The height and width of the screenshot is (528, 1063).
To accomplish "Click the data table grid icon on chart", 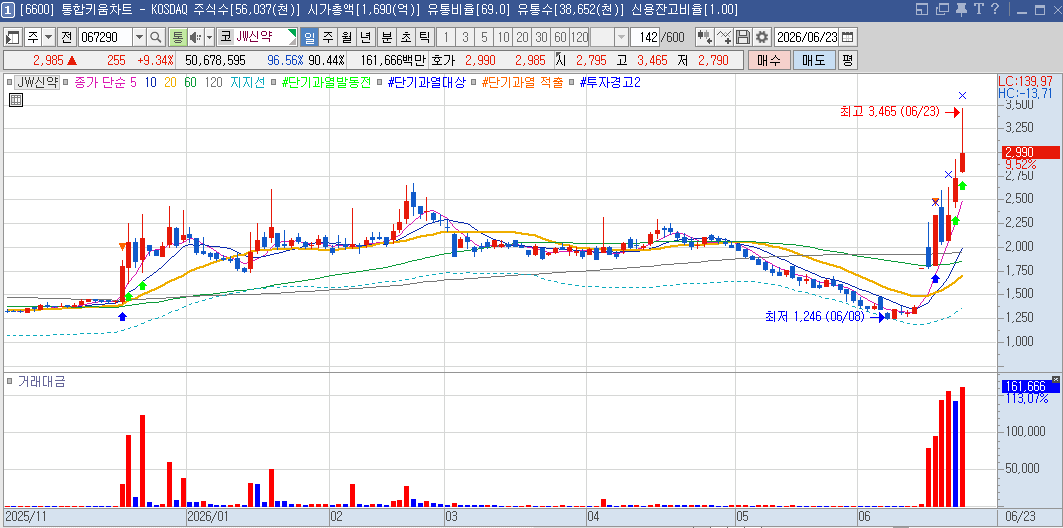I will point(16,100).
